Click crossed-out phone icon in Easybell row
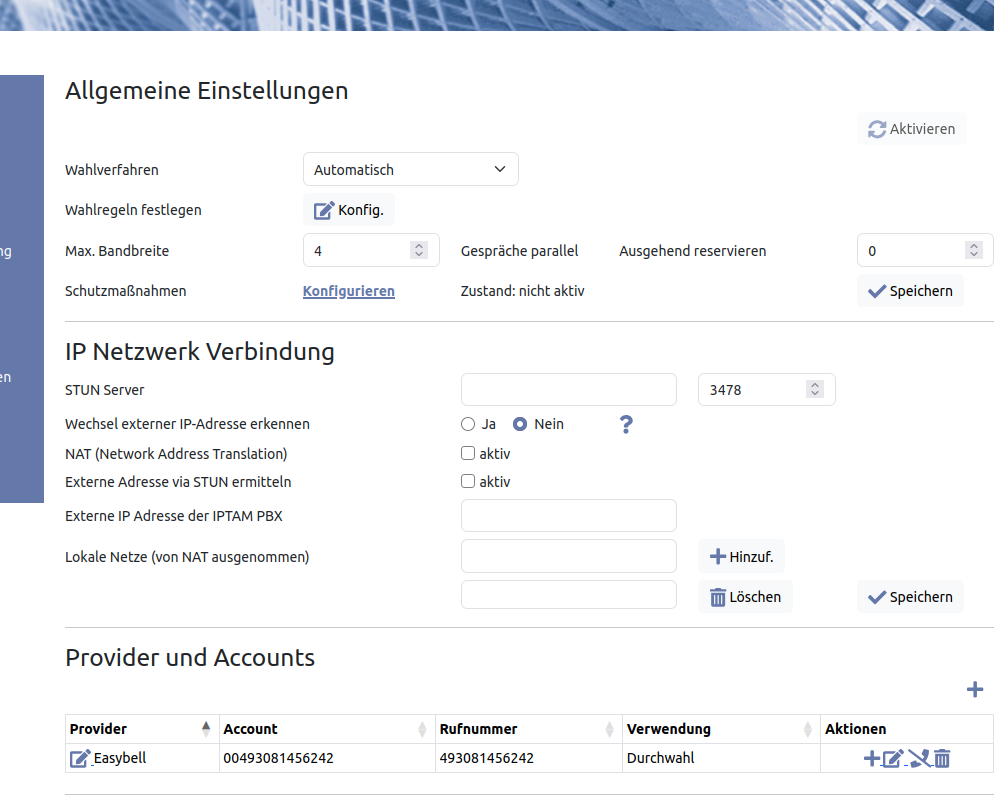The height and width of the screenshot is (808, 1008). tap(919, 759)
